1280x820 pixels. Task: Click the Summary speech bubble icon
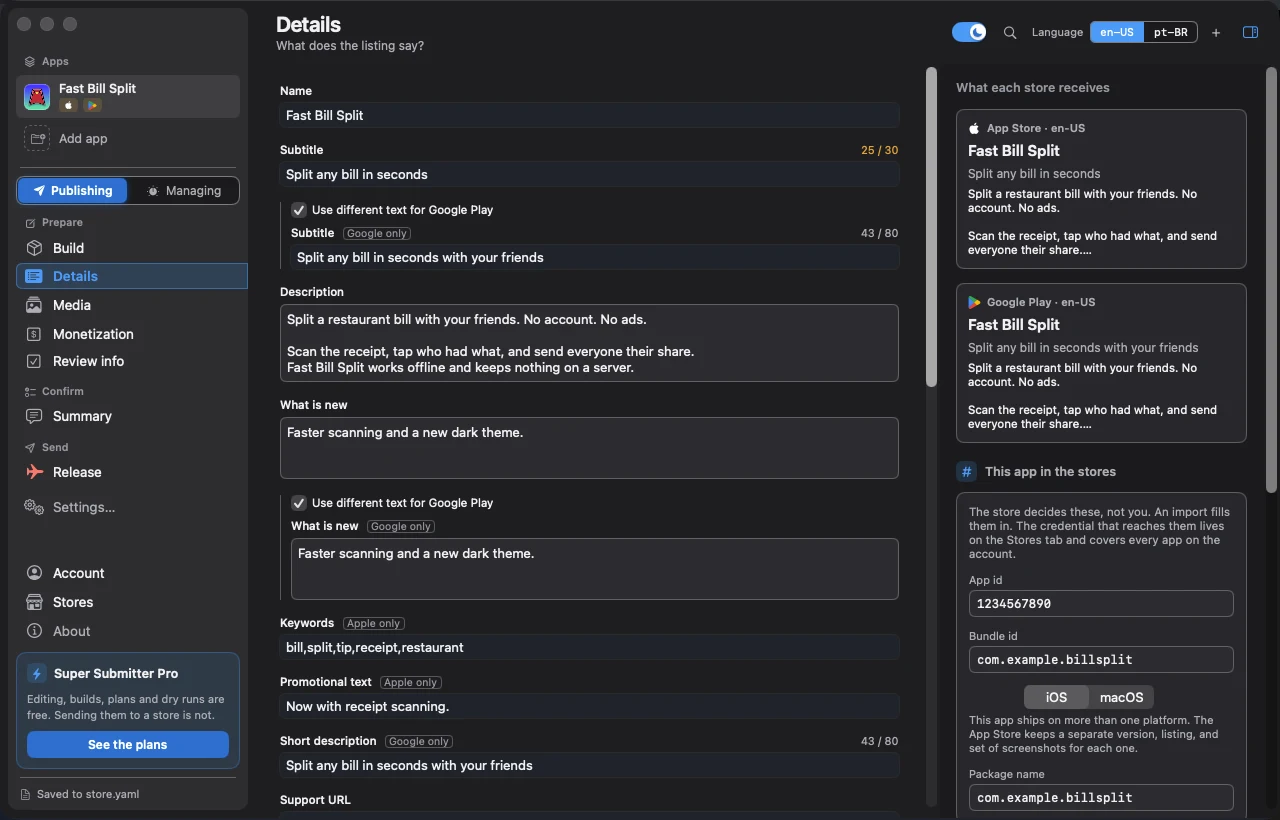pos(34,416)
